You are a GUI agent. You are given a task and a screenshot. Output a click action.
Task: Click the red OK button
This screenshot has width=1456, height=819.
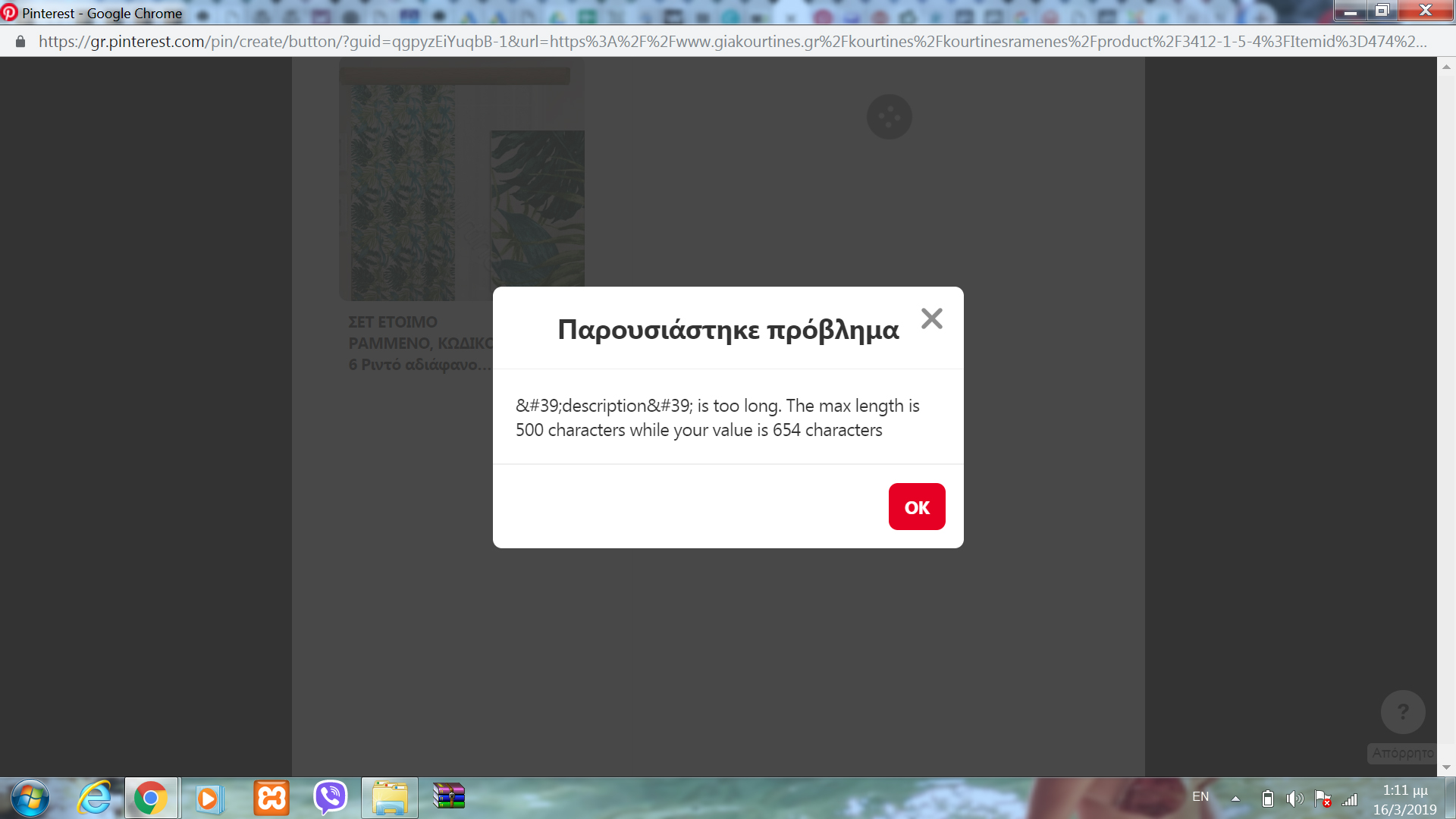click(916, 507)
